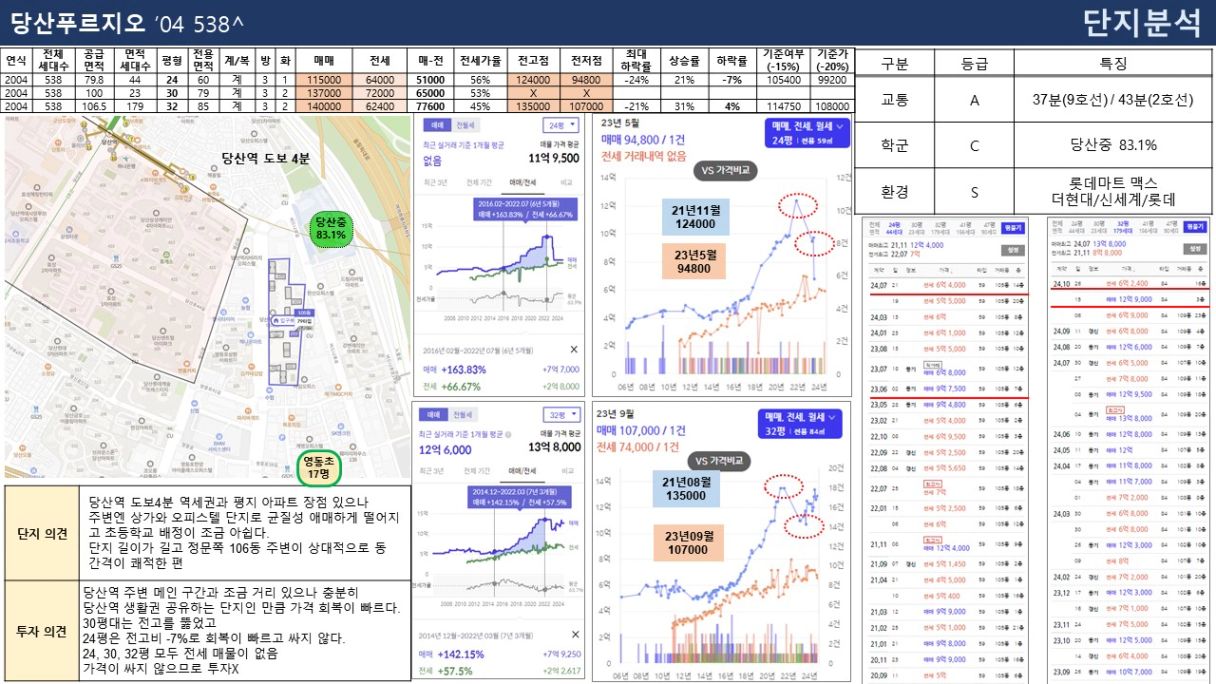Image resolution: width=1216 pixels, height=684 pixels.
Task: Click the 학군 grade C cell
Action: (x=974, y=145)
